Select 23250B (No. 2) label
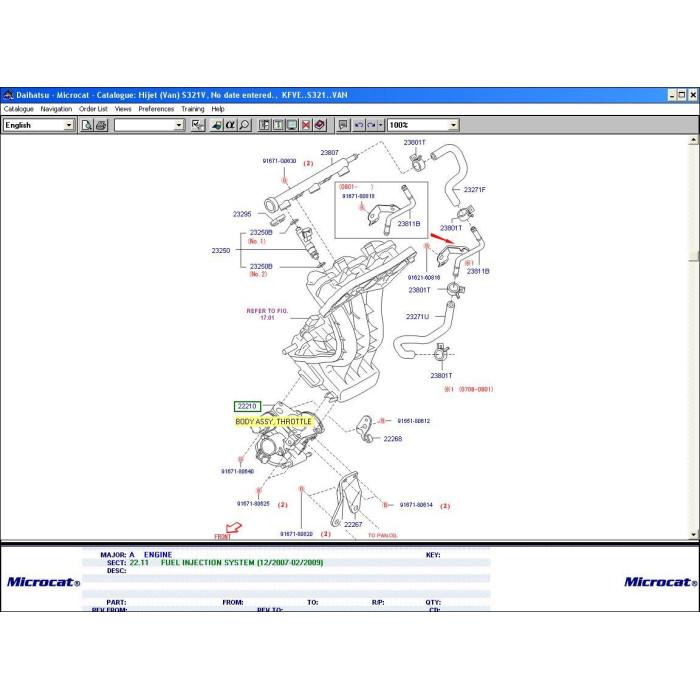Image resolution: width=700 pixels, height=700 pixels. point(261,267)
